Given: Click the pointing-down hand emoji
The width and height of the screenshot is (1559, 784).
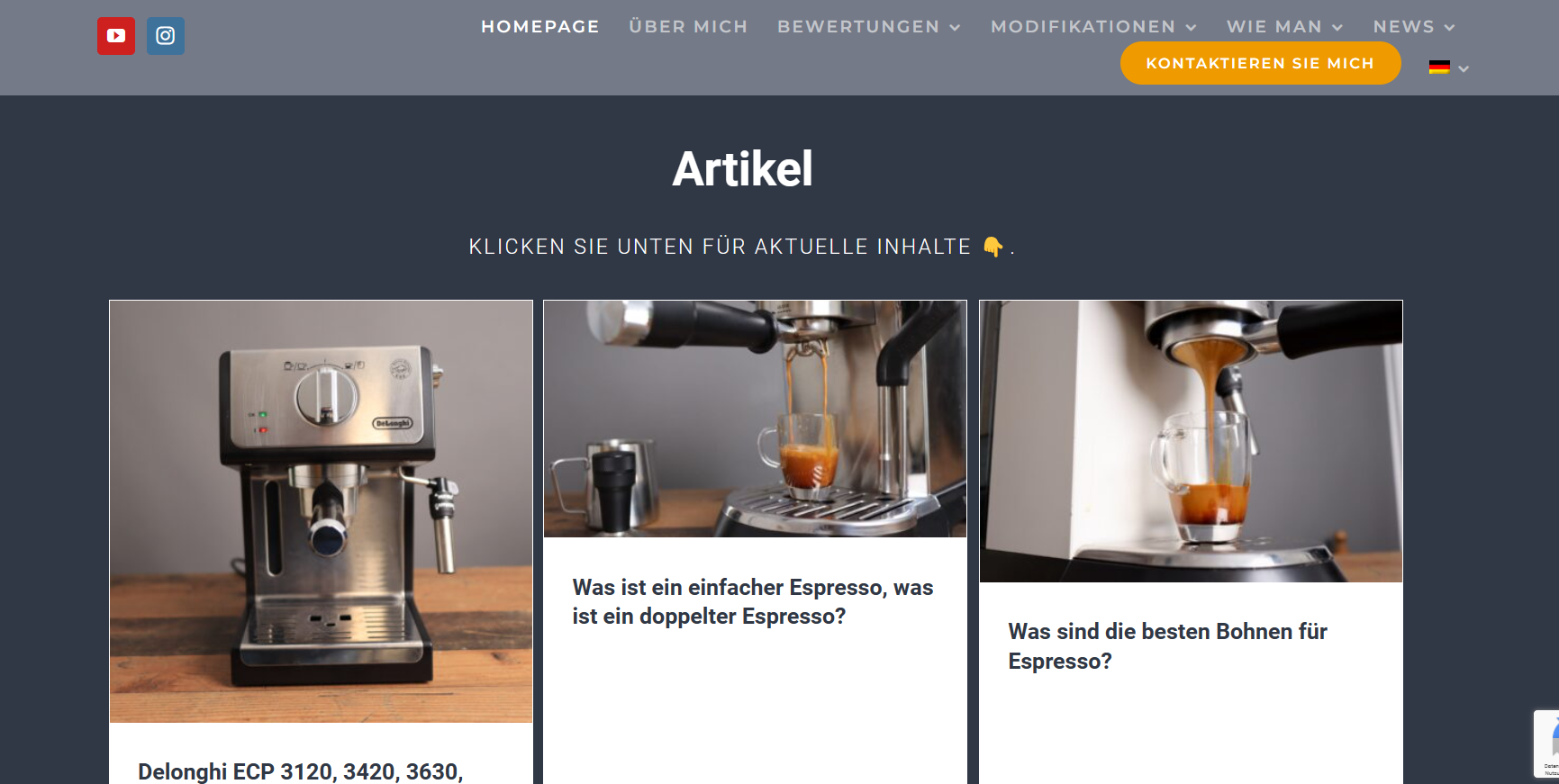Looking at the screenshot, I should pos(993,247).
